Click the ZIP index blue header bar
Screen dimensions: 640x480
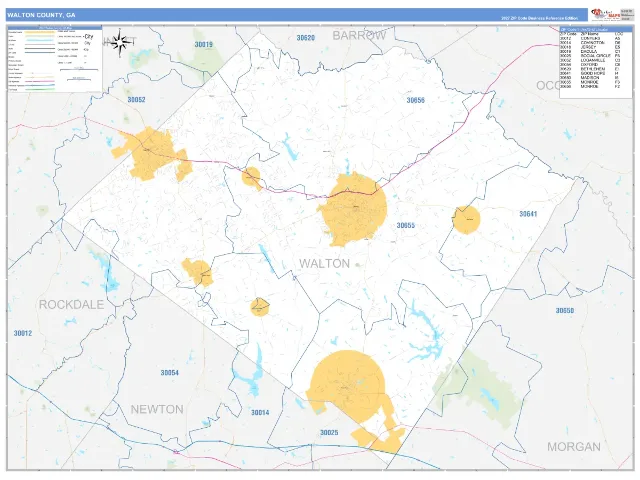tap(596, 29)
